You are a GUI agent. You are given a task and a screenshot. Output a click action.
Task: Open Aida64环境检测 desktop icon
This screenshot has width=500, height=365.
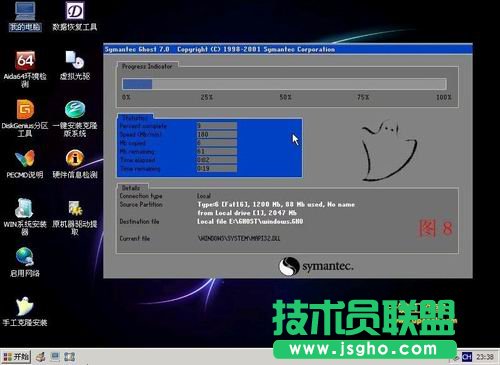(x=25, y=69)
